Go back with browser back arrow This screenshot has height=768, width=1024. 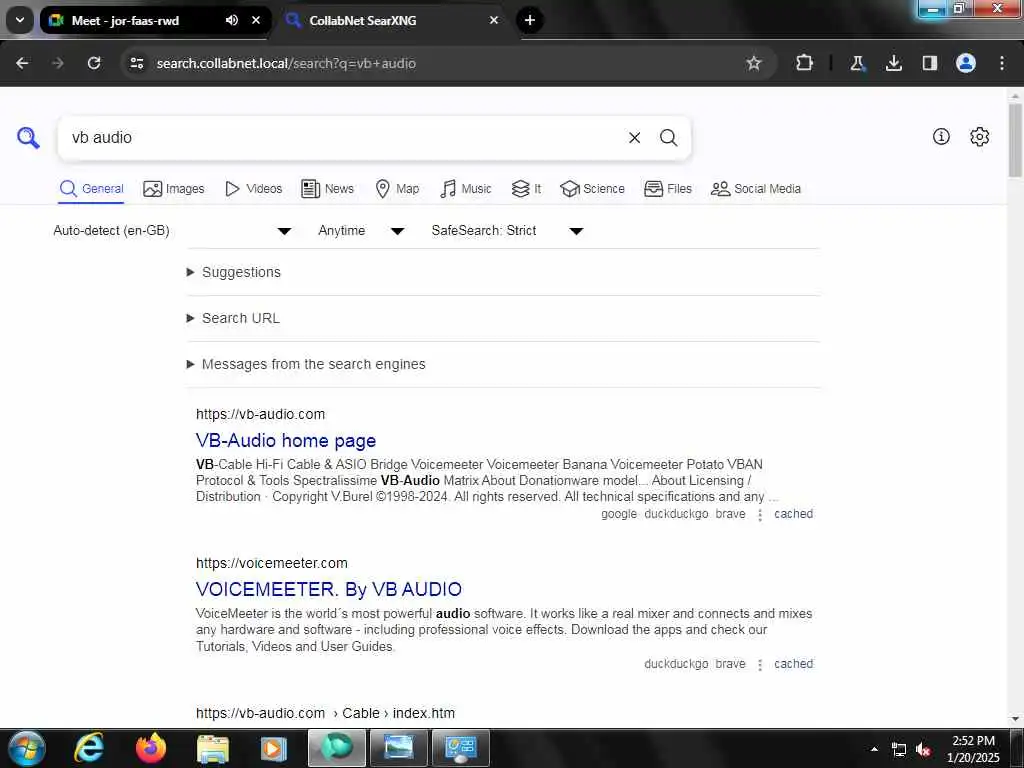coord(22,63)
